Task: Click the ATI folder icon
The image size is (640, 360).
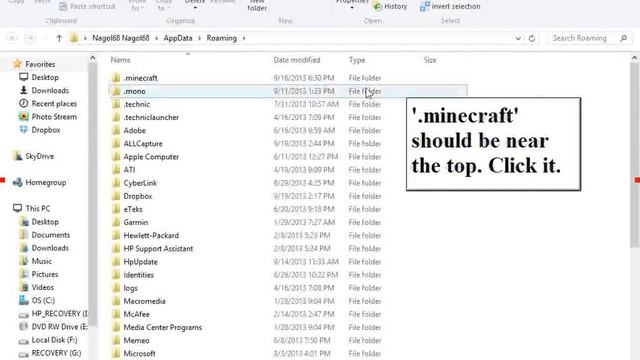Action: point(116,169)
